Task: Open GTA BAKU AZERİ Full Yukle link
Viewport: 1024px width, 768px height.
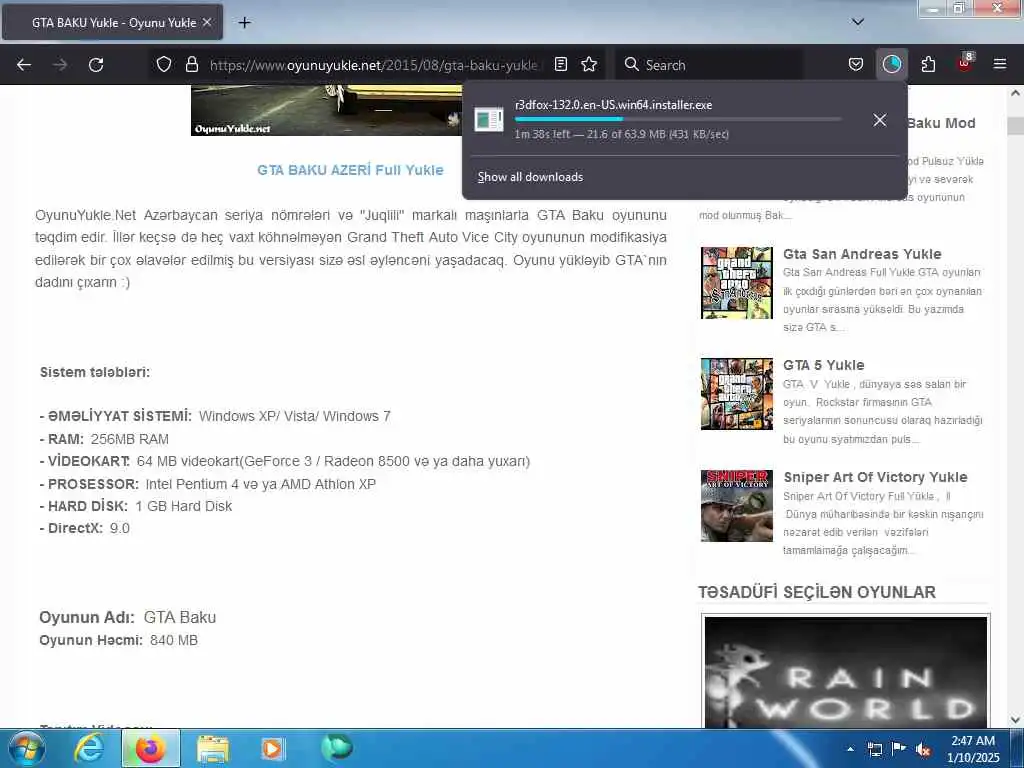Action: 350,170
